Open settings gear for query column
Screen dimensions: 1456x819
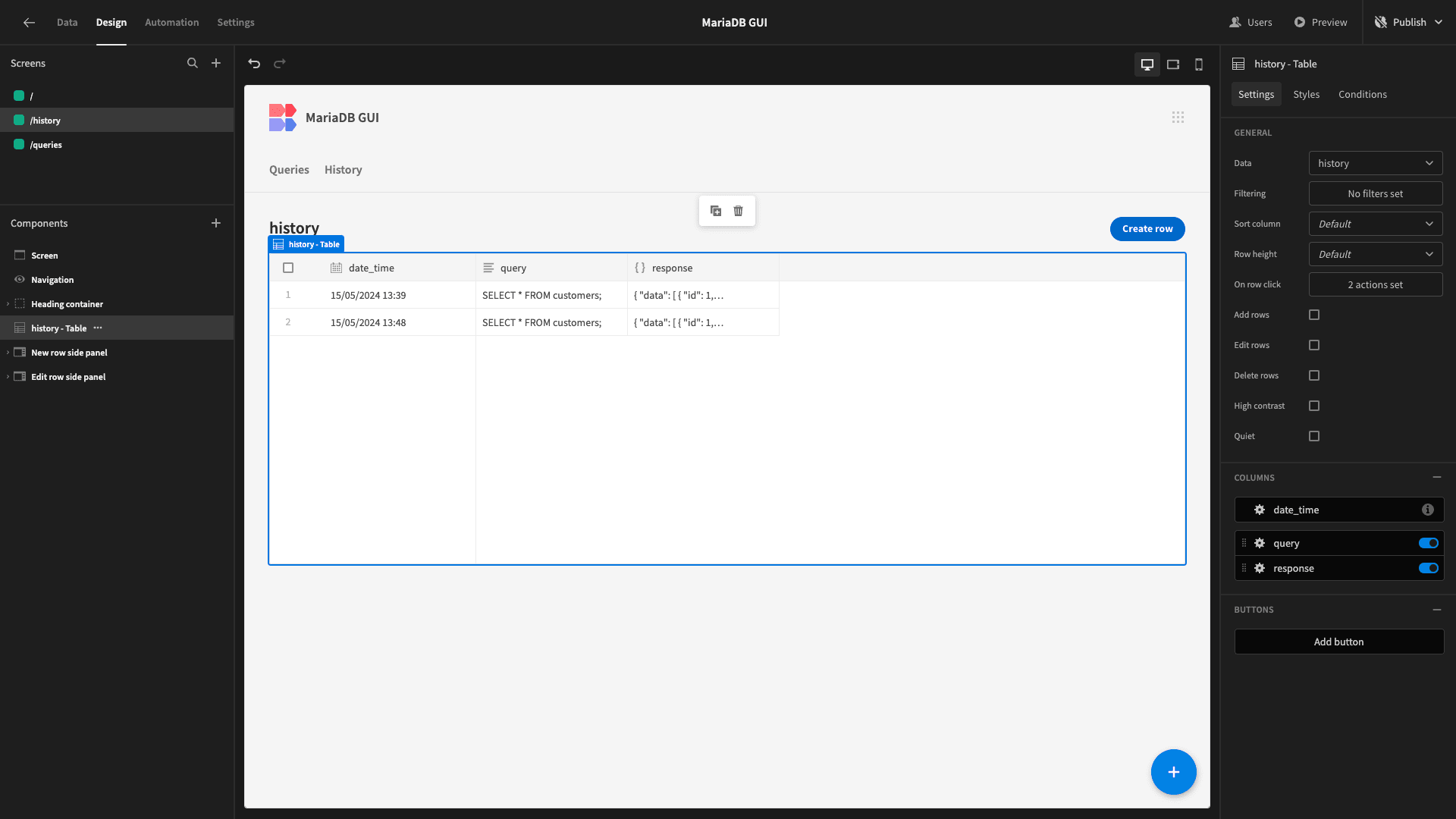(1260, 543)
